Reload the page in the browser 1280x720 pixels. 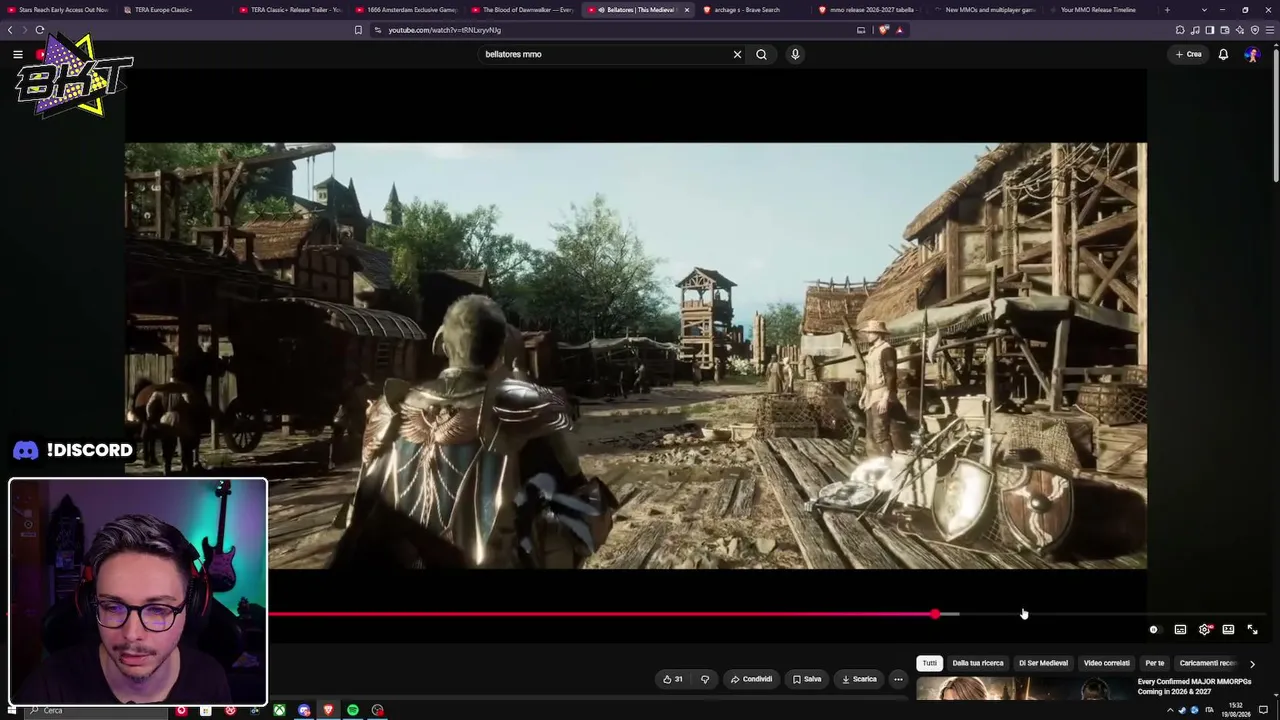pyautogui.click(x=40, y=30)
